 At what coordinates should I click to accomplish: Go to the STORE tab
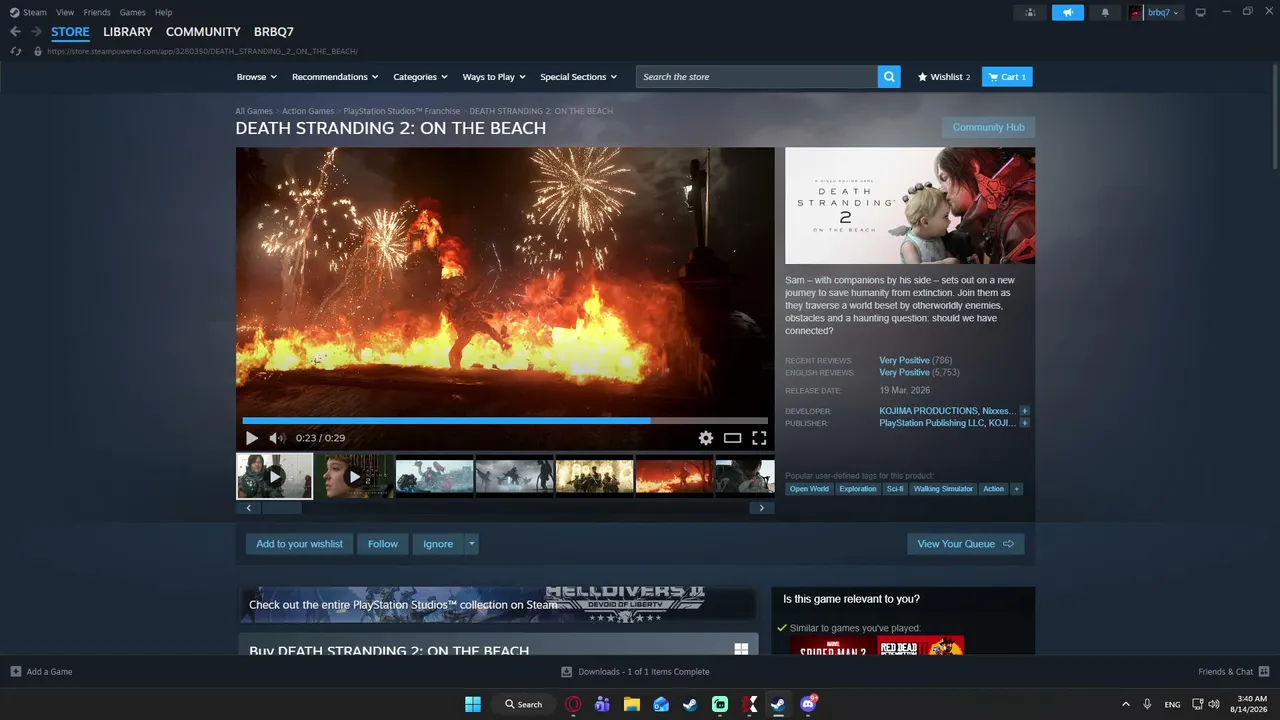click(70, 32)
